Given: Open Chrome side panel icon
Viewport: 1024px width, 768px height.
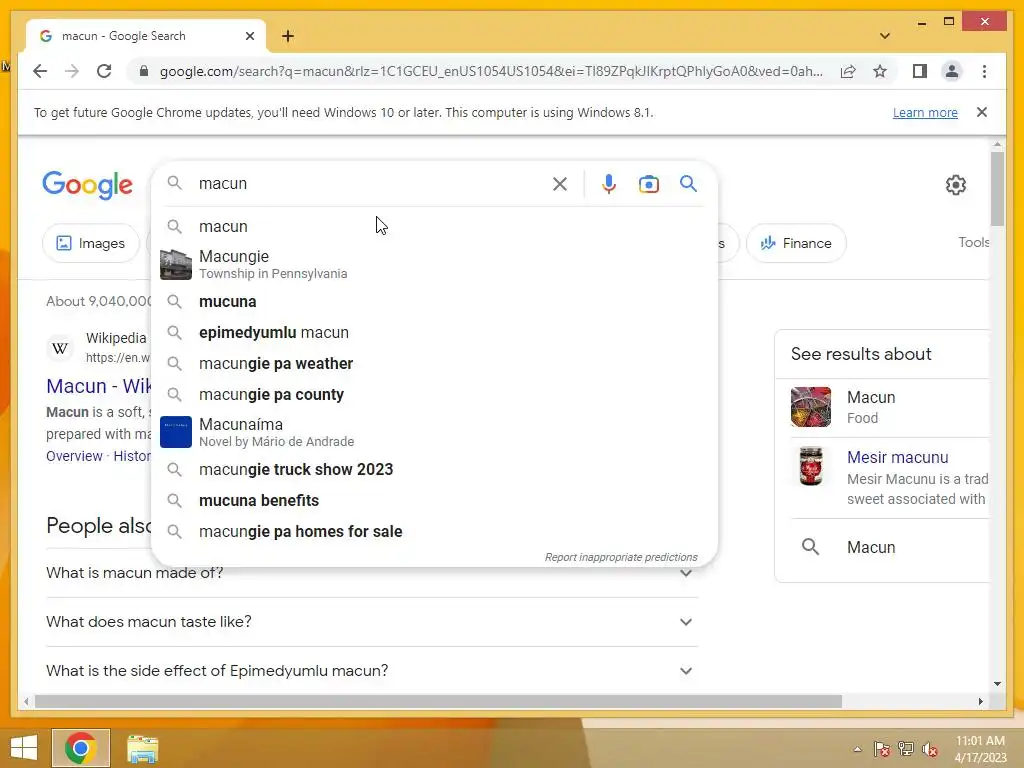Looking at the screenshot, I should click(x=920, y=71).
